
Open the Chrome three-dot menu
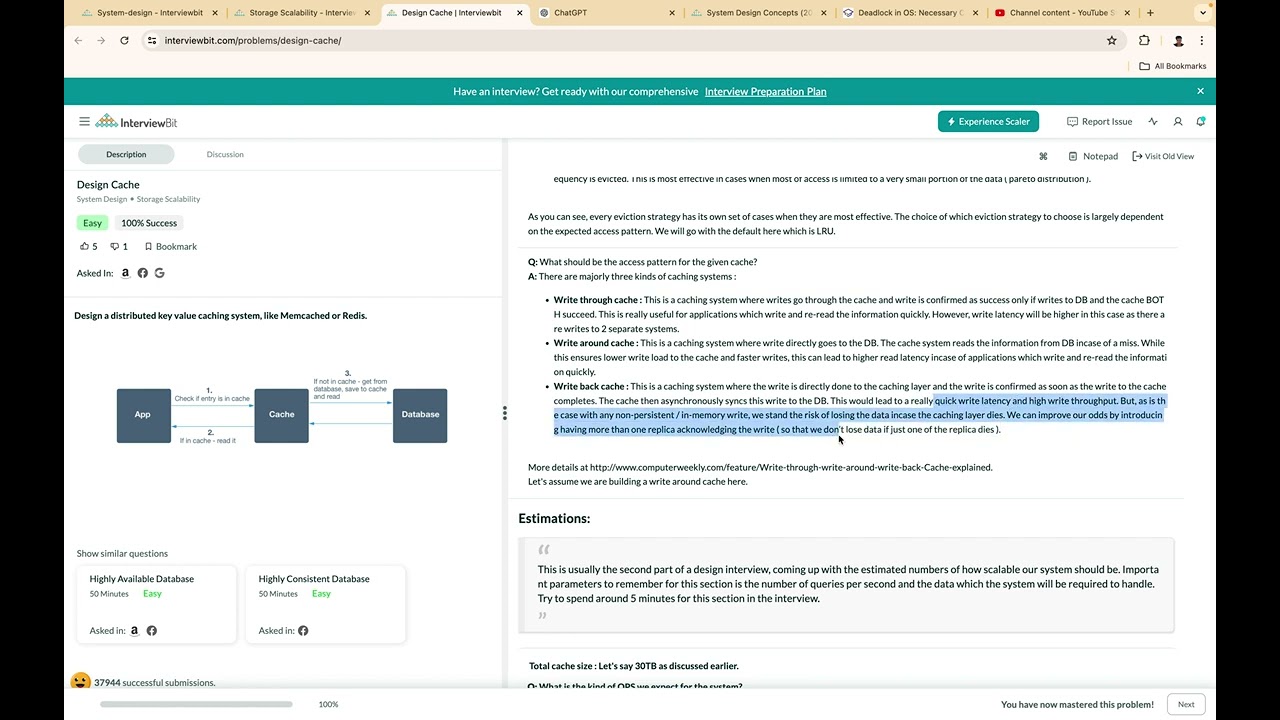point(1201,40)
